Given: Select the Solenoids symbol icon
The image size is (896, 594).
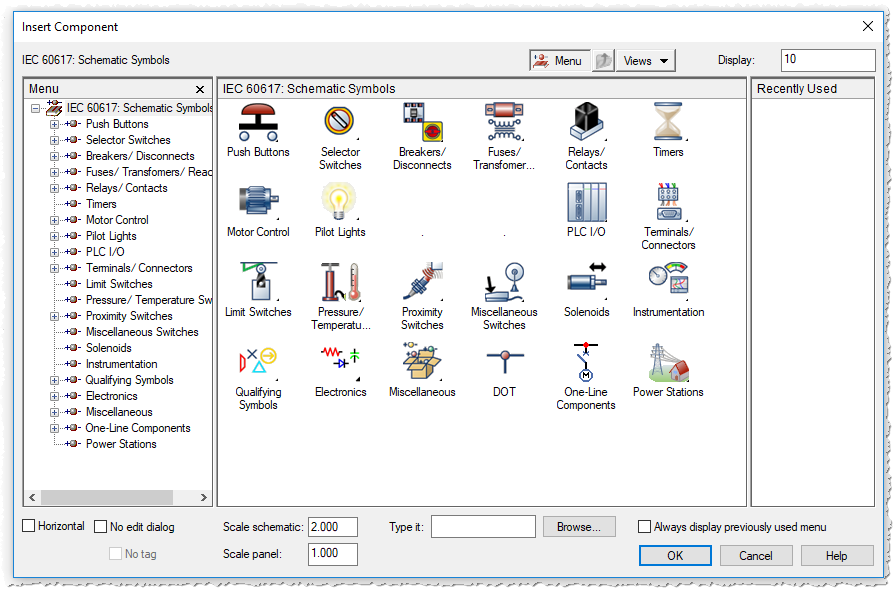Looking at the screenshot, I should click(585, 283).
